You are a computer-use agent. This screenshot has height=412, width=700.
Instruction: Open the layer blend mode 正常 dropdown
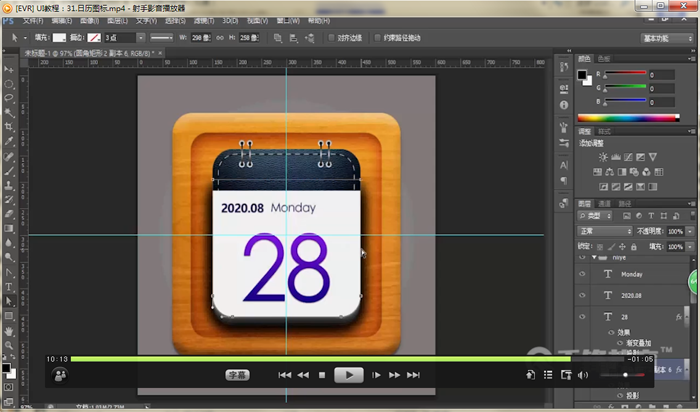click(605, 230)
